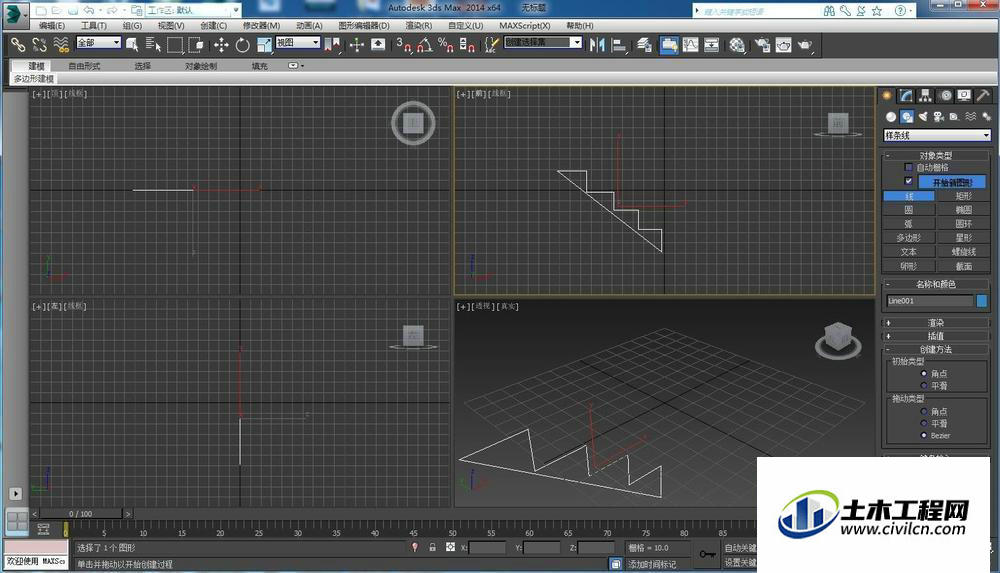Choose the Rectangular Selection Region tool

point(175,45)
